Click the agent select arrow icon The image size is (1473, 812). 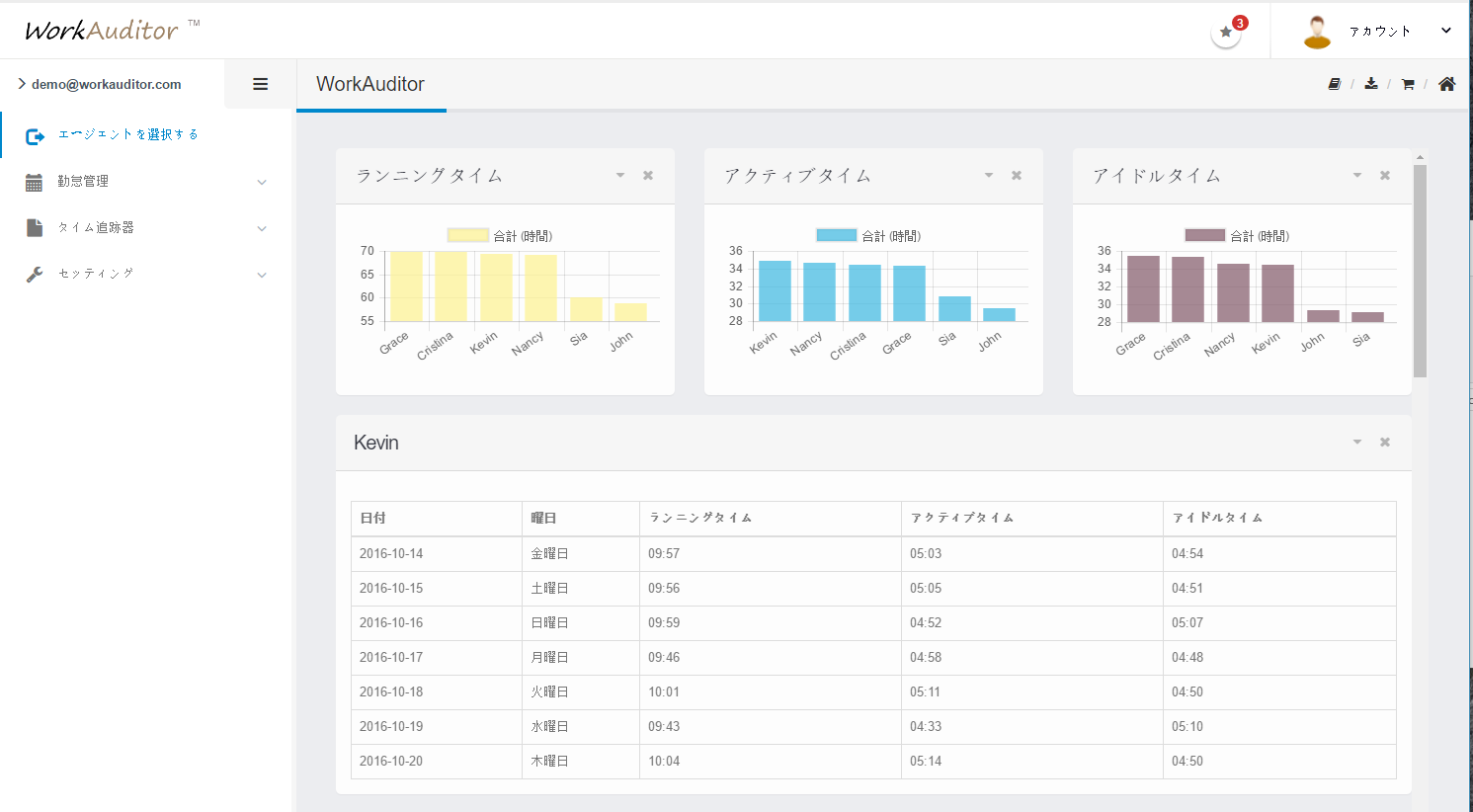[x=35, y=136]
